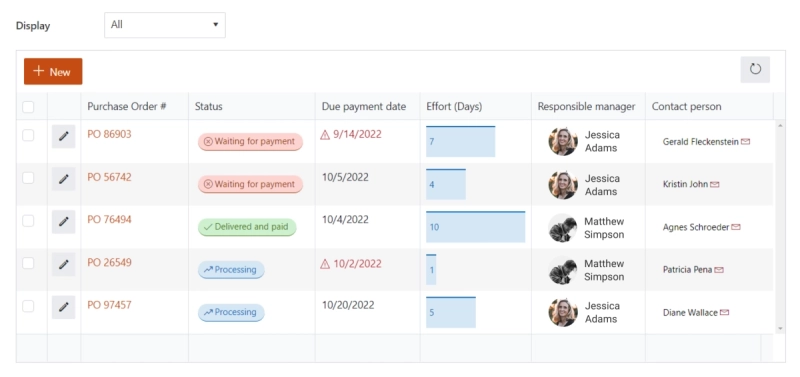Image resolution: width=800 pixels, height=377 pixels.
Task: Toggle the select-all checkbox in header
Action: click(x=28, y=107)
